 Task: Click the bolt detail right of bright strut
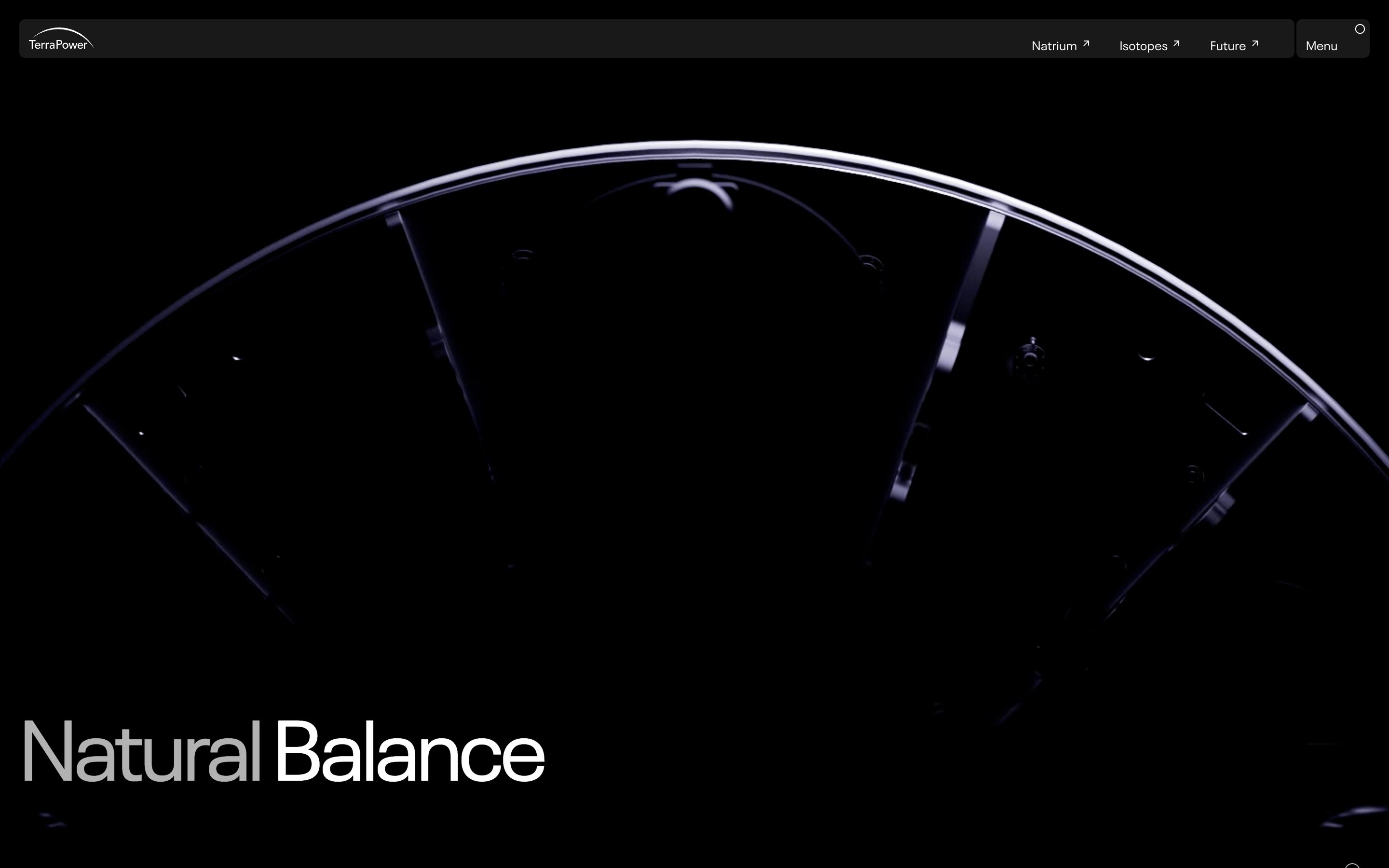[1031, 357]
